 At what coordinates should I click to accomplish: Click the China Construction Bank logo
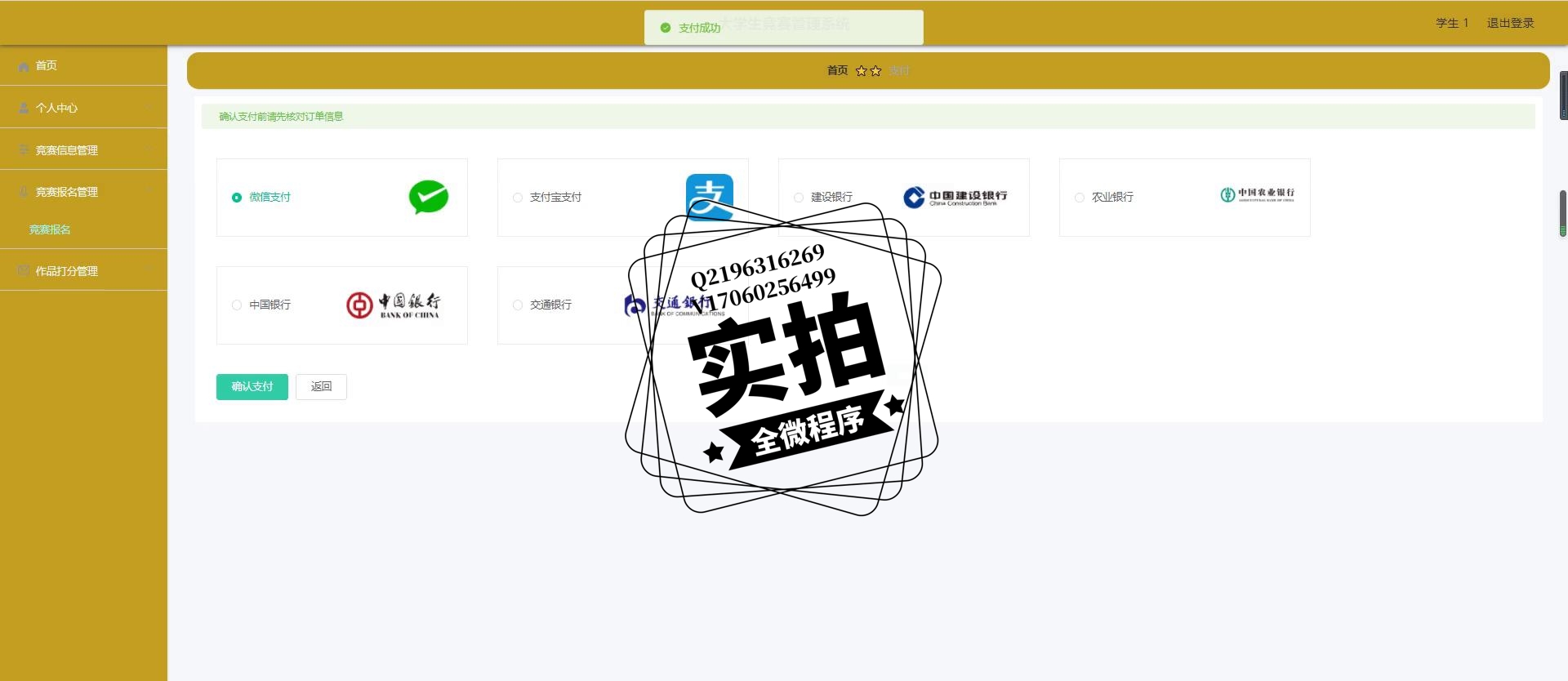tap(955, 197)
